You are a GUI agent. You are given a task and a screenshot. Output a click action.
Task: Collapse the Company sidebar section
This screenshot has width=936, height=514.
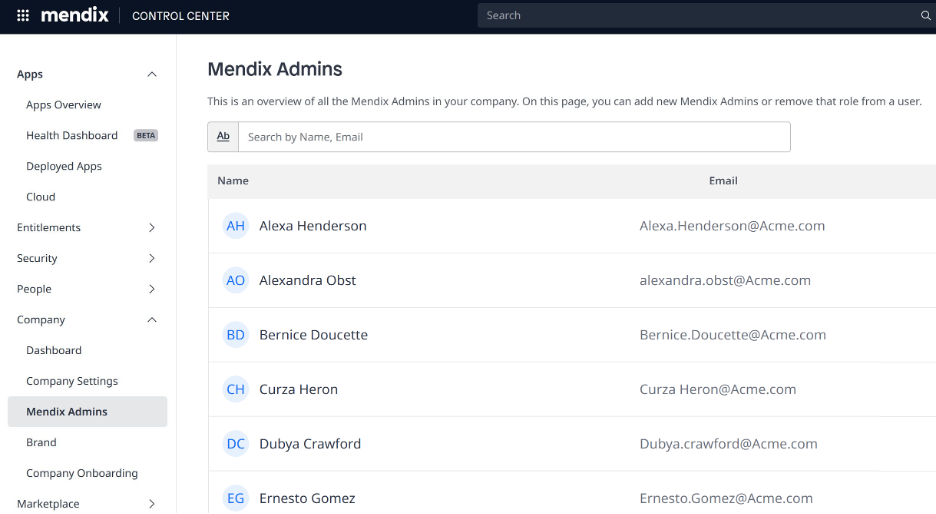(x=152, y=320)
